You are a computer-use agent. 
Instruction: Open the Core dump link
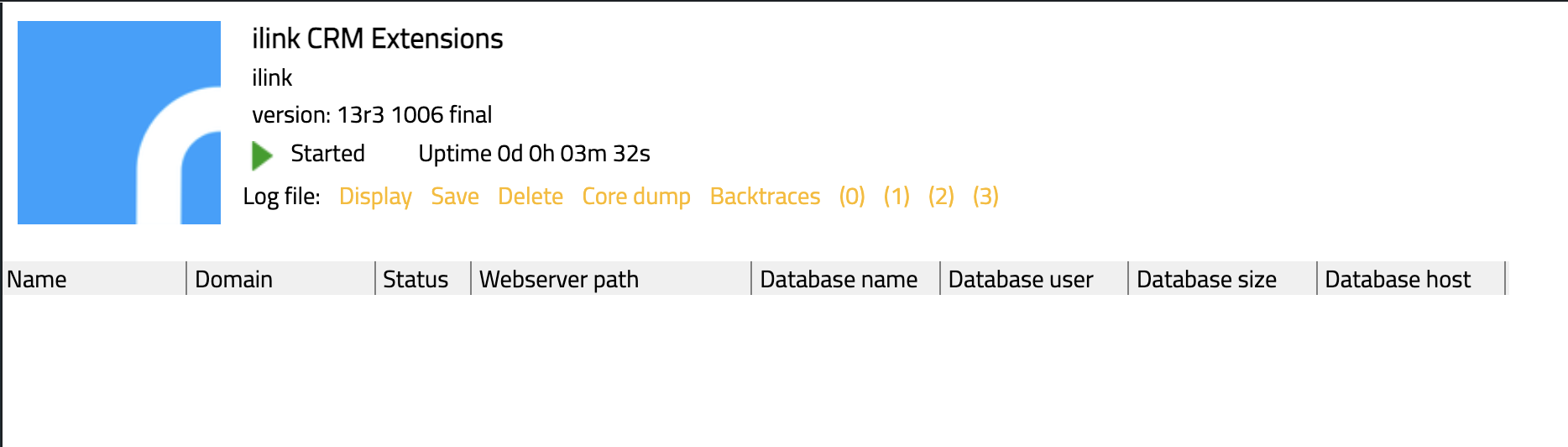pyautogui.click(x=636, y=197)
